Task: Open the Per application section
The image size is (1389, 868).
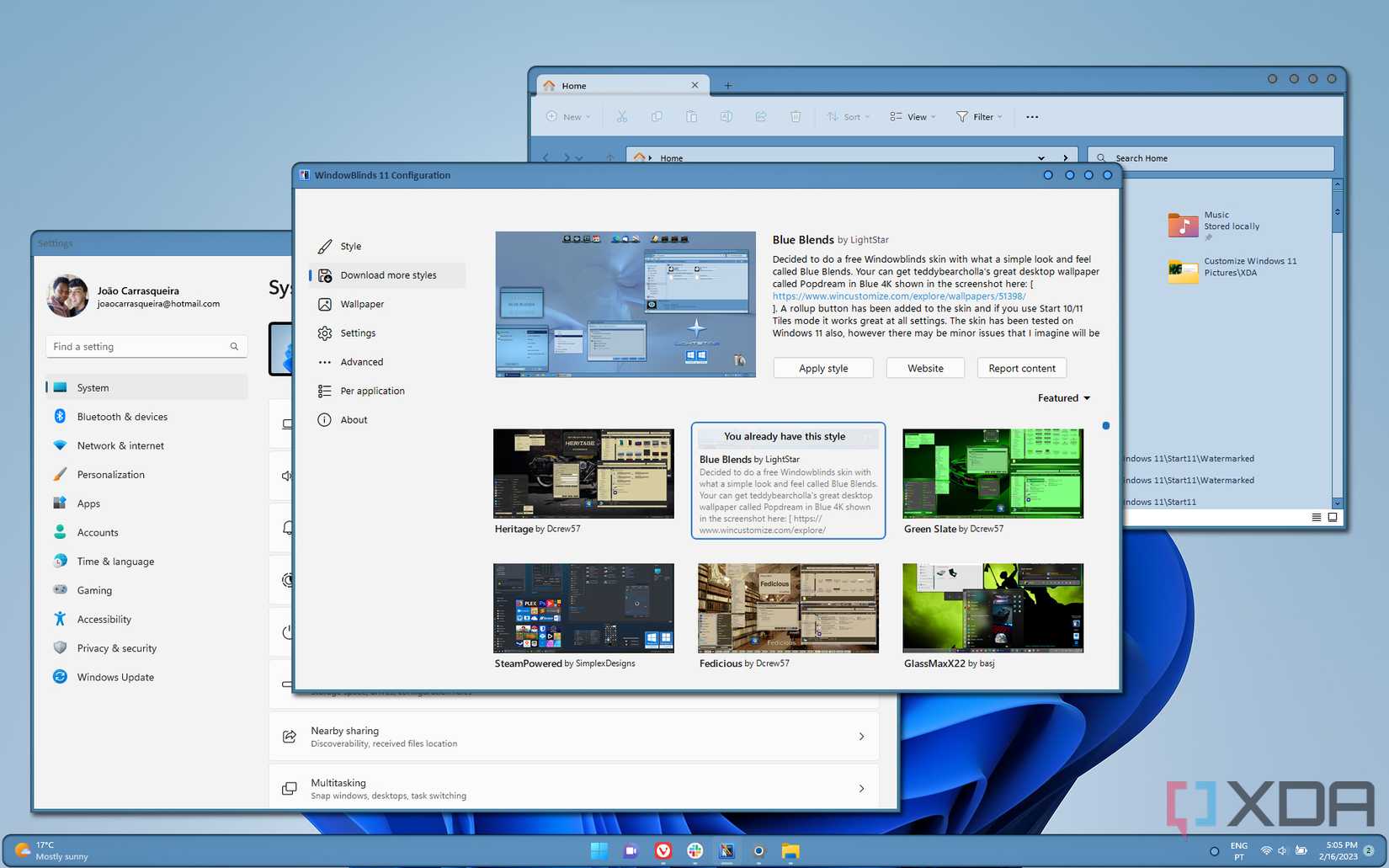Action: point(372,390)
